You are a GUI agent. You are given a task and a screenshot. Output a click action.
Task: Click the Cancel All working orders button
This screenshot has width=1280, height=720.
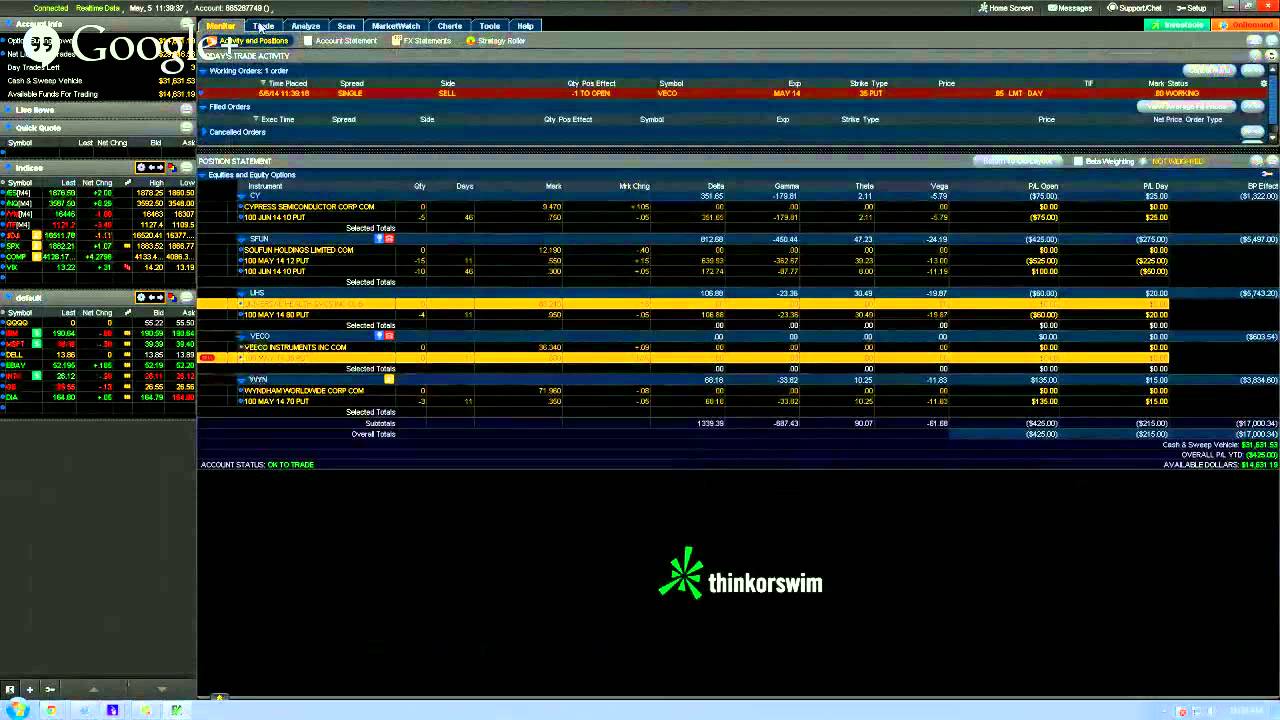pyautogui.click(x=1210, y=70)
